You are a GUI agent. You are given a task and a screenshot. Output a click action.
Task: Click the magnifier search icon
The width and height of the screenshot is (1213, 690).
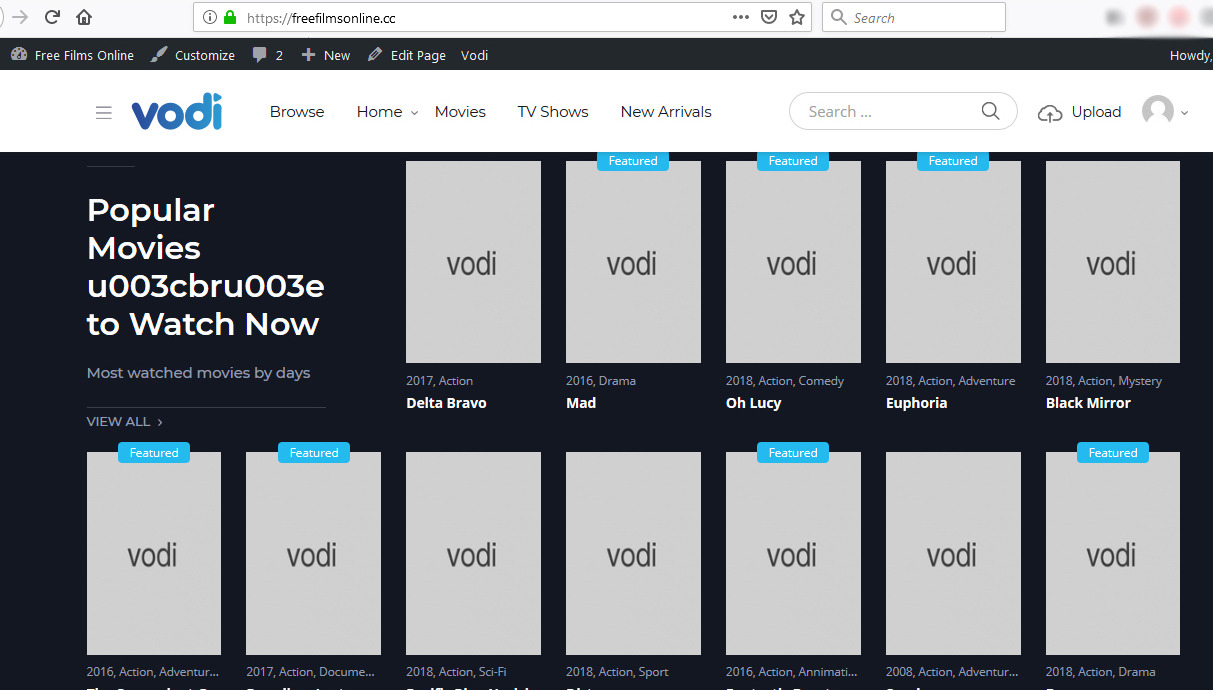[990, 111]
